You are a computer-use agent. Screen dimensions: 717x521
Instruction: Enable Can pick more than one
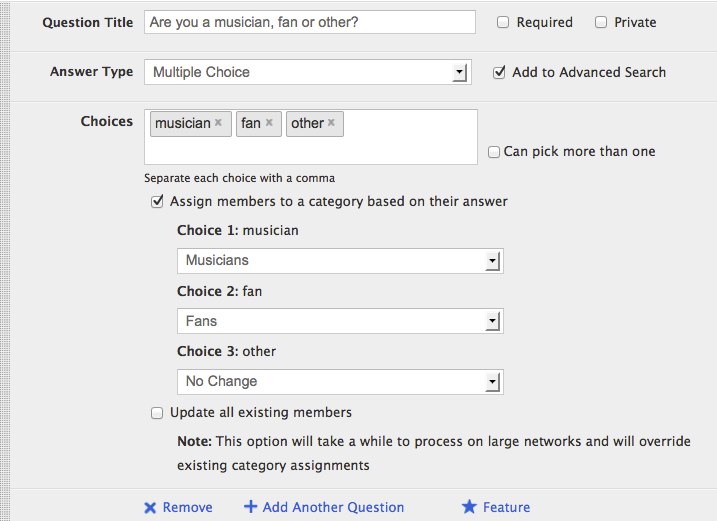click(x=493, y=152)
